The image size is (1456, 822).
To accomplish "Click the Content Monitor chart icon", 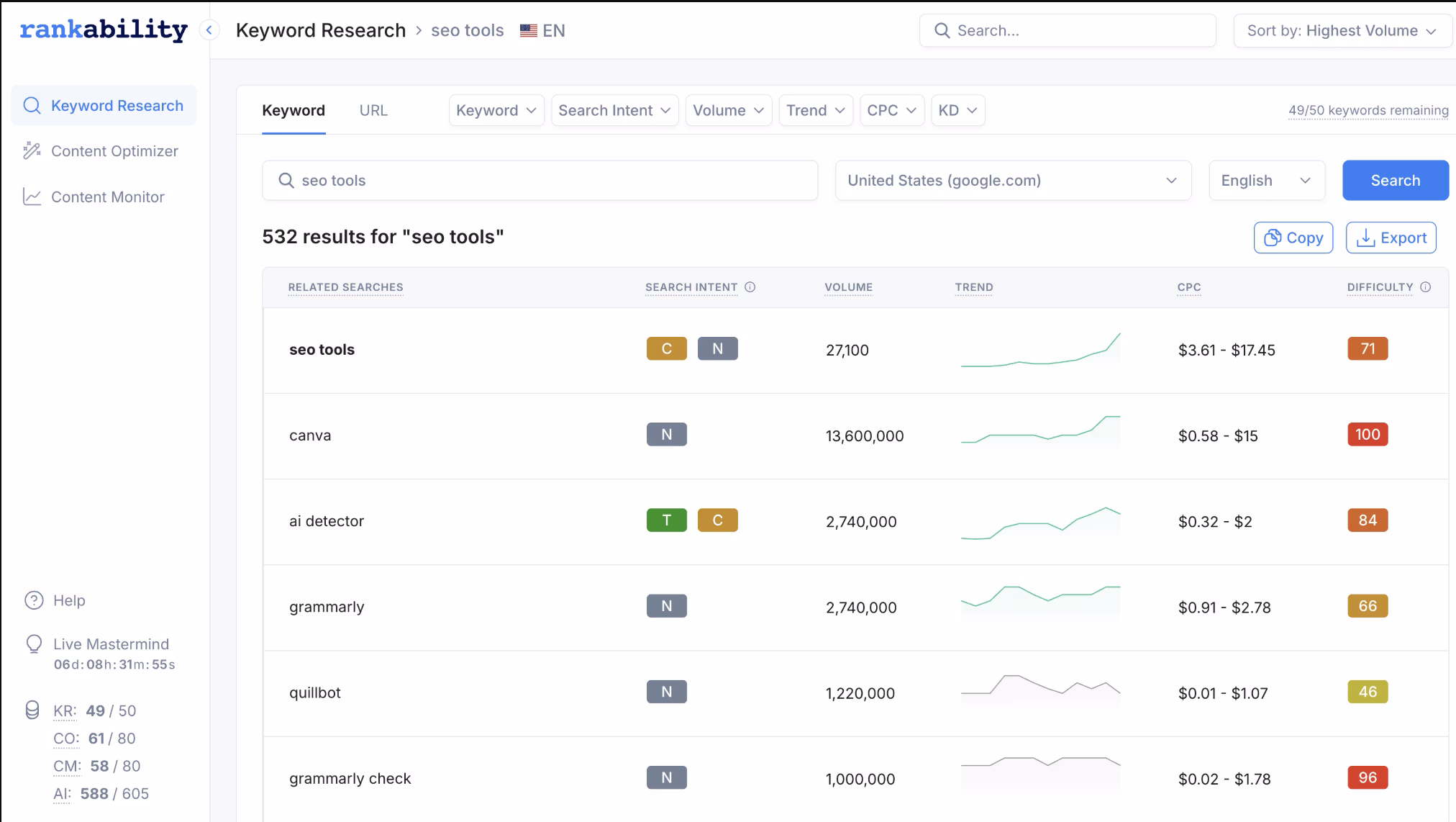I will coord(32,197).
